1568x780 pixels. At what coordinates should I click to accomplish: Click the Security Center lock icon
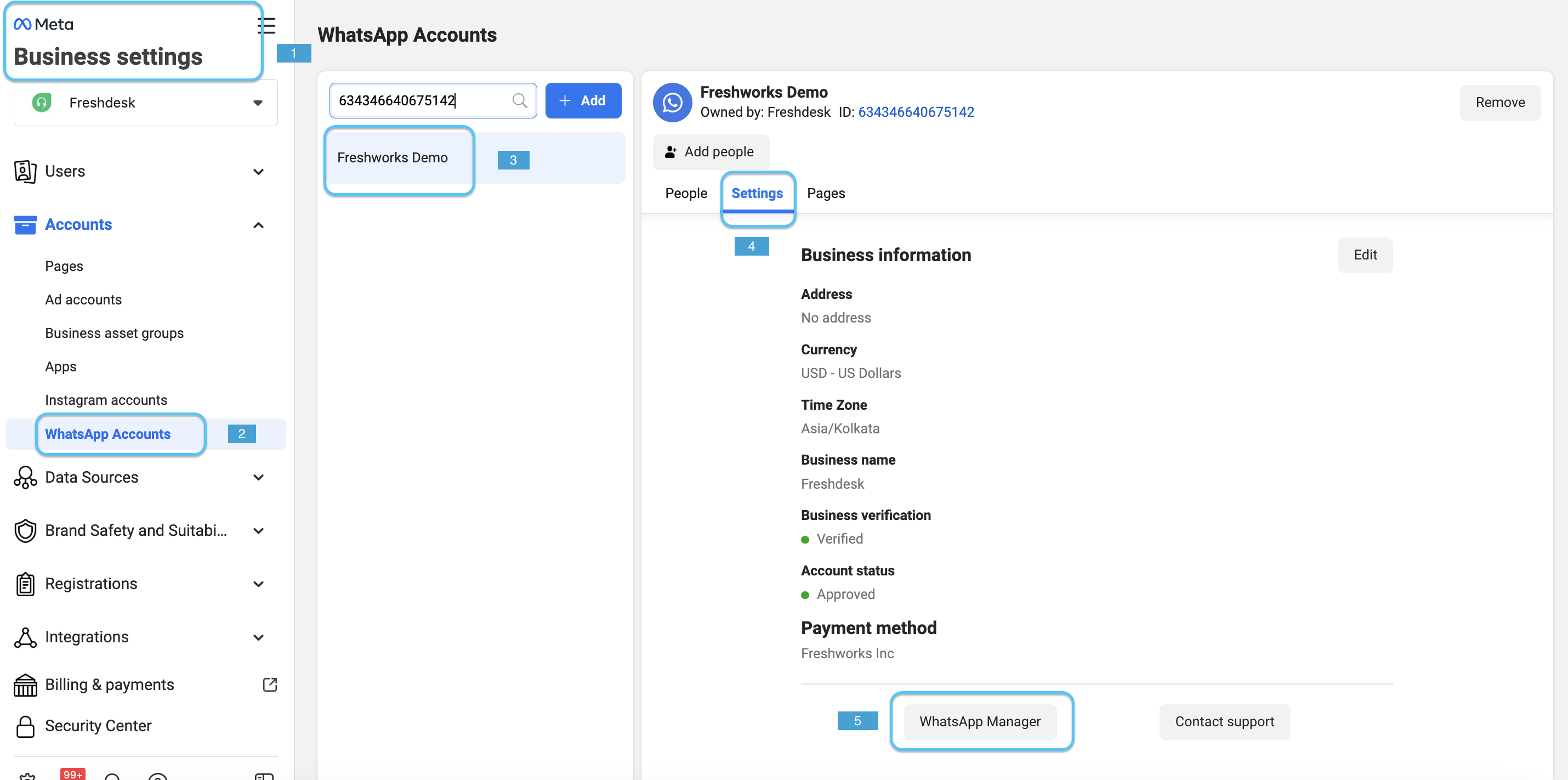pyautogui.click(x=25, y=726)
